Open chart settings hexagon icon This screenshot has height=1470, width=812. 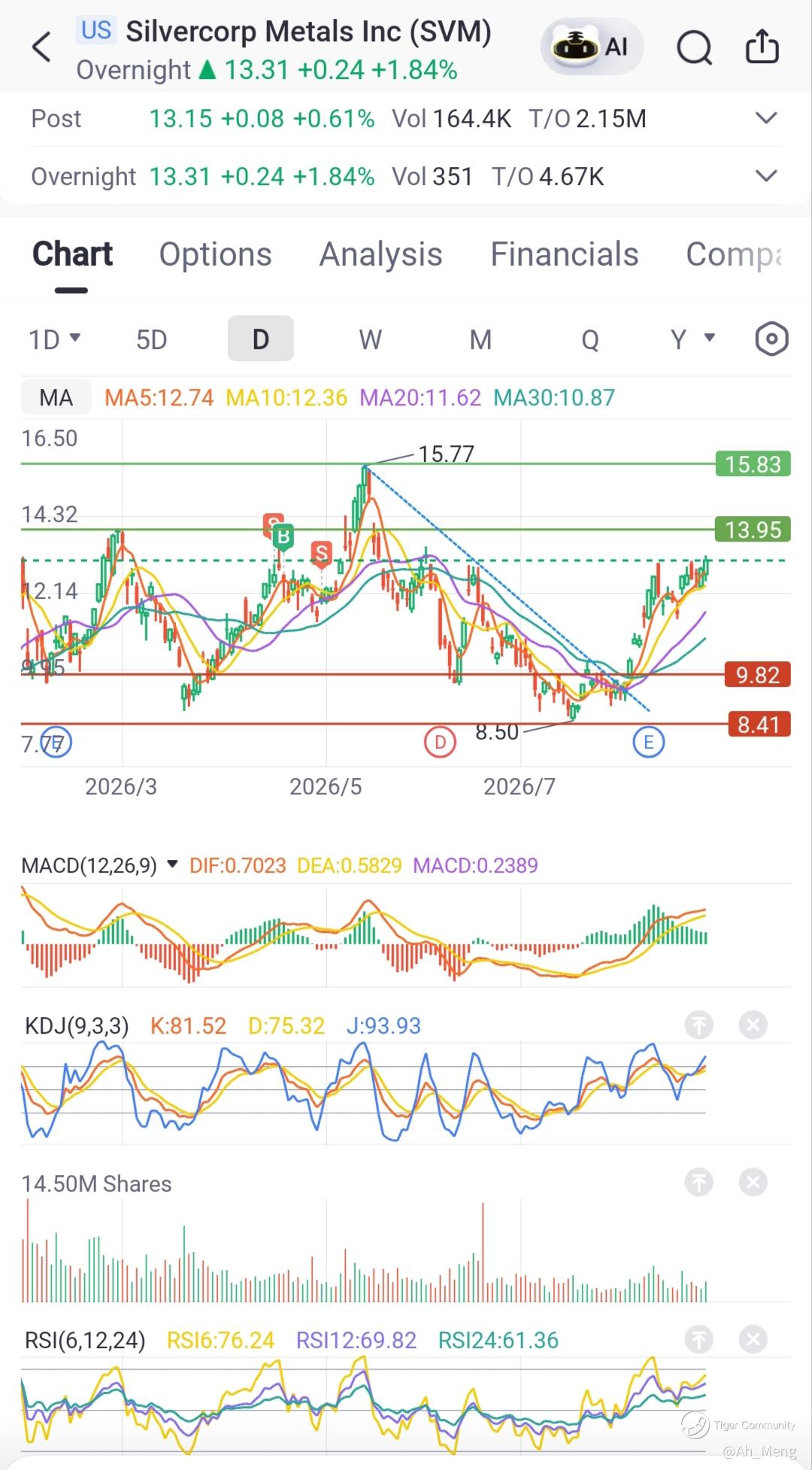pyautogui.click(x=771, y=339)
